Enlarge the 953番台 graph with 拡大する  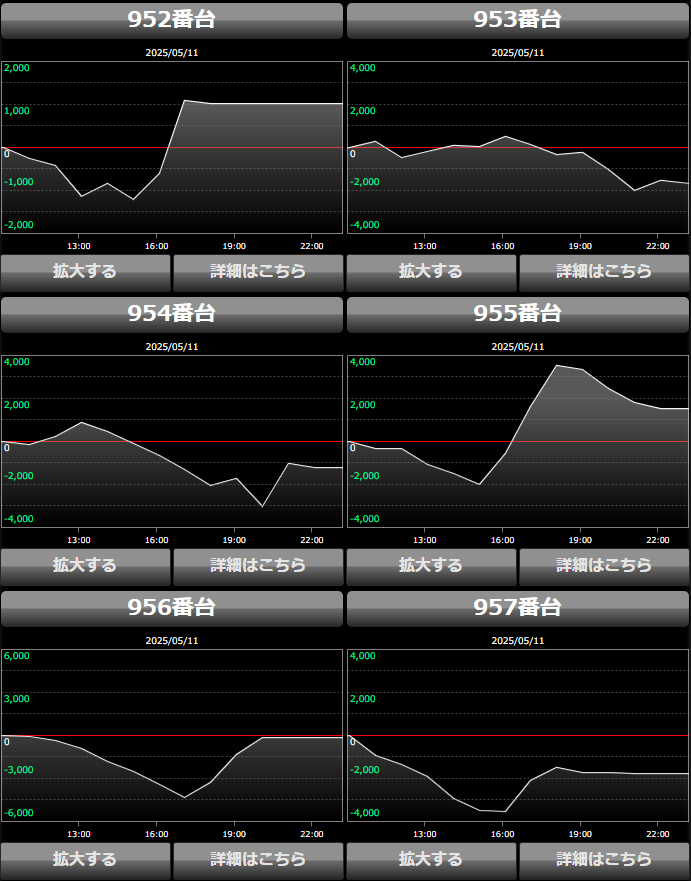click(x=431, y=273)
